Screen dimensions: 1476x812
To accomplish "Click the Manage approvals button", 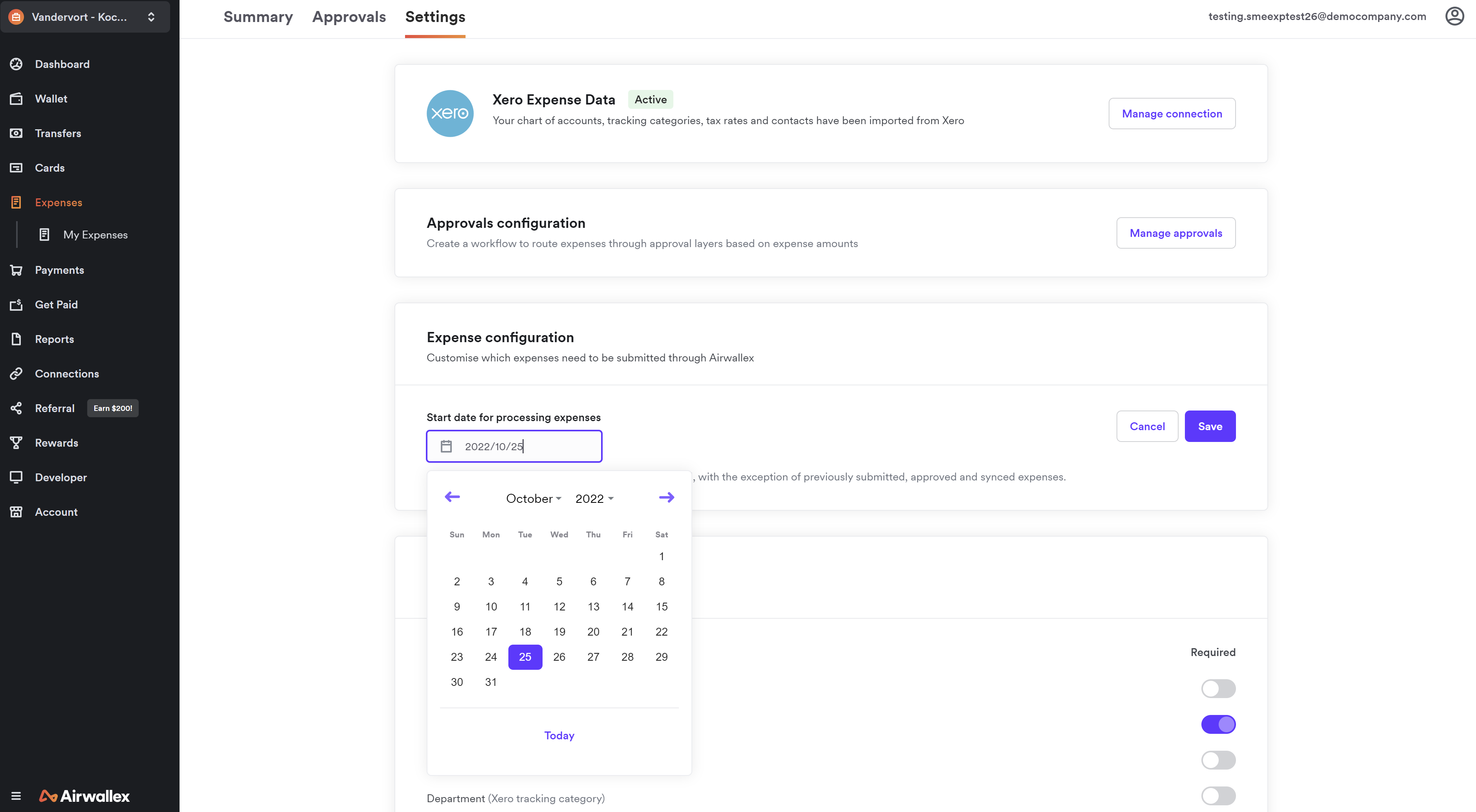I will (1176, 233).
